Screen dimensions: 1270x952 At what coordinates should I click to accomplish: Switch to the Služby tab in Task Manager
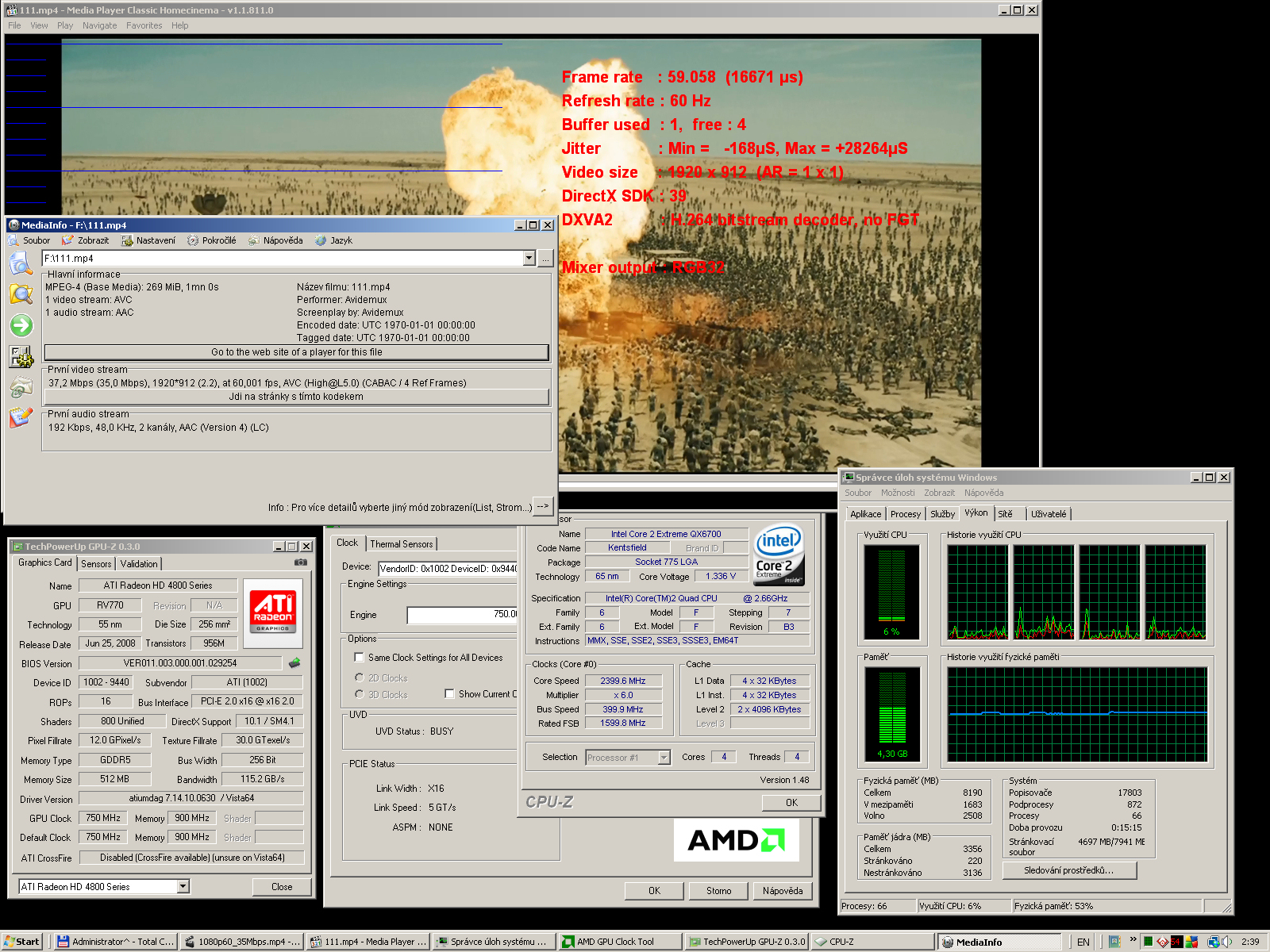(942, 514)
